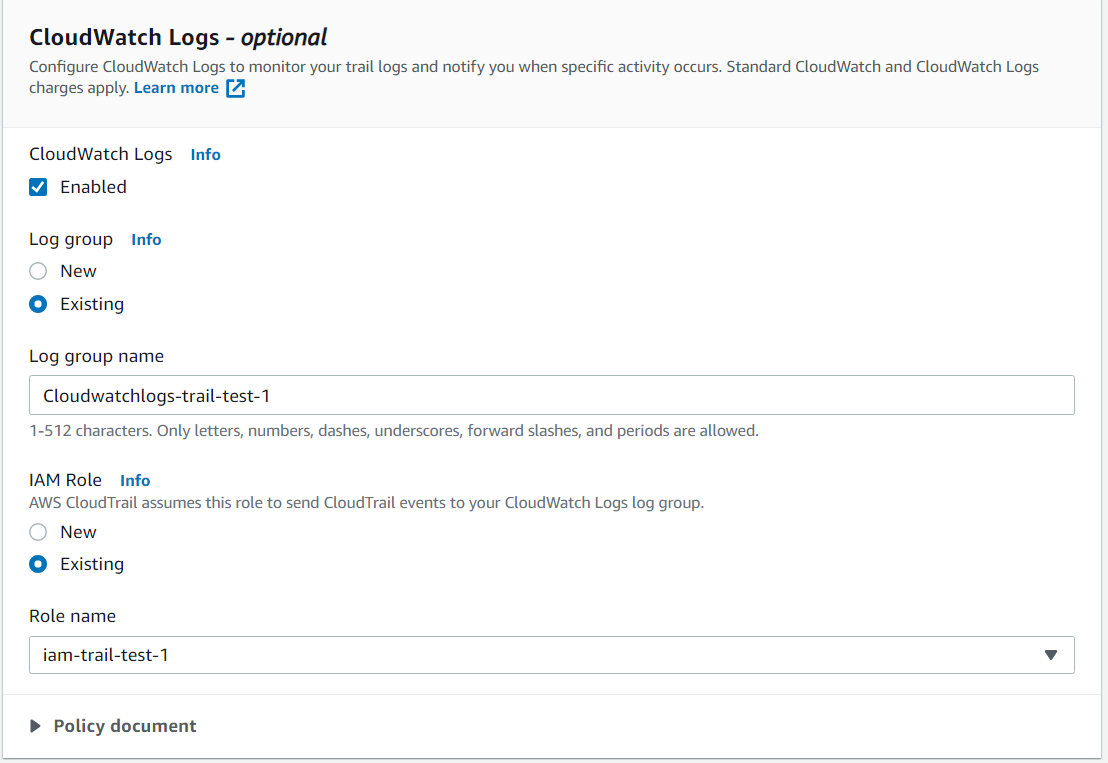The height and width of the screenshot is (763, 1108).
Task: Choose the Existing radio button under IAM Role
Action: click(38, 564)
